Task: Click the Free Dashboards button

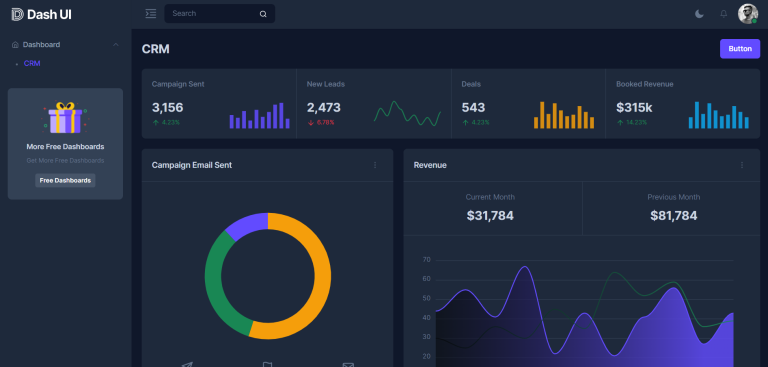Action: 65,180
